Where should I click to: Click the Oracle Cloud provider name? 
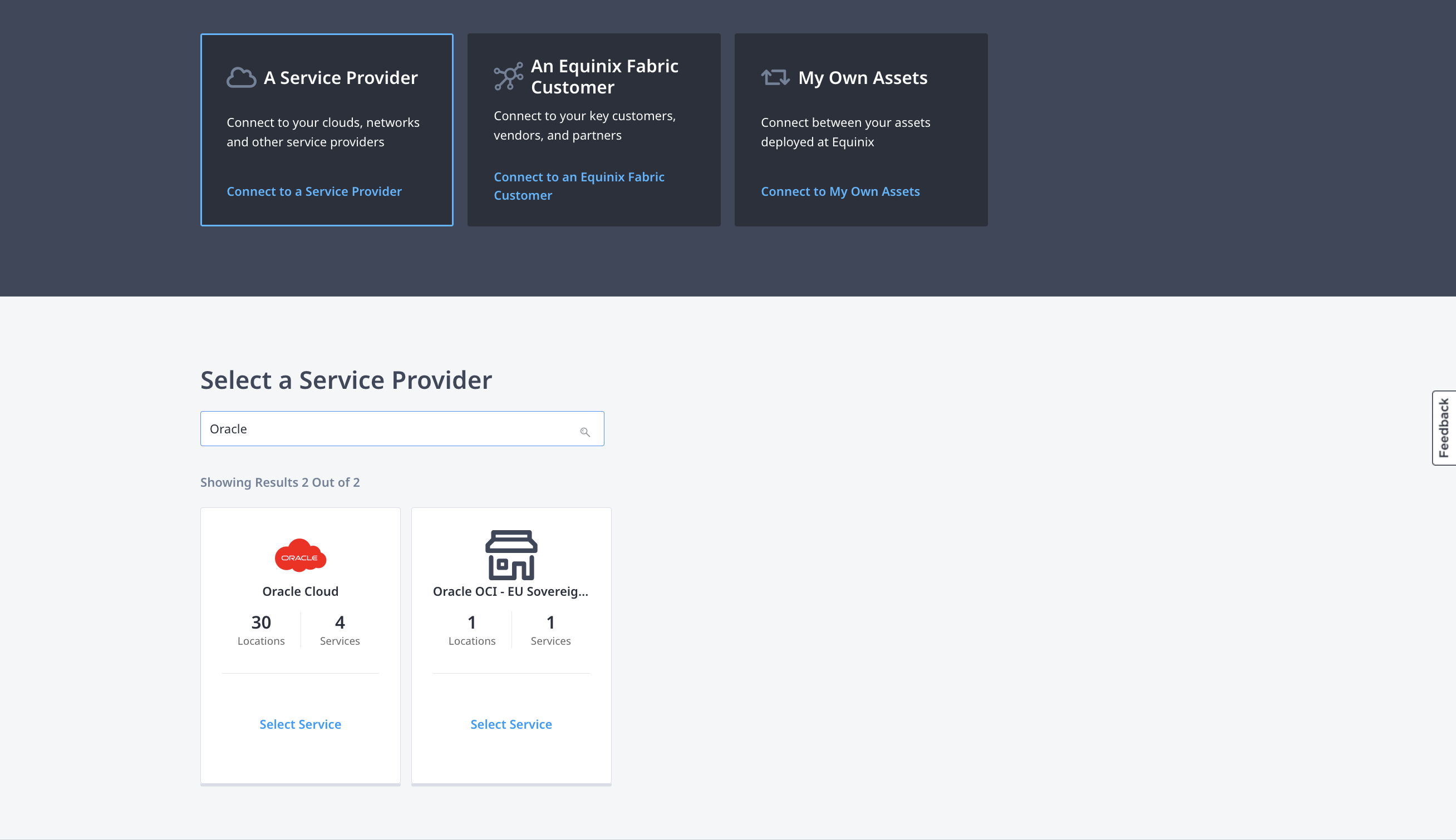pos(300,591)
